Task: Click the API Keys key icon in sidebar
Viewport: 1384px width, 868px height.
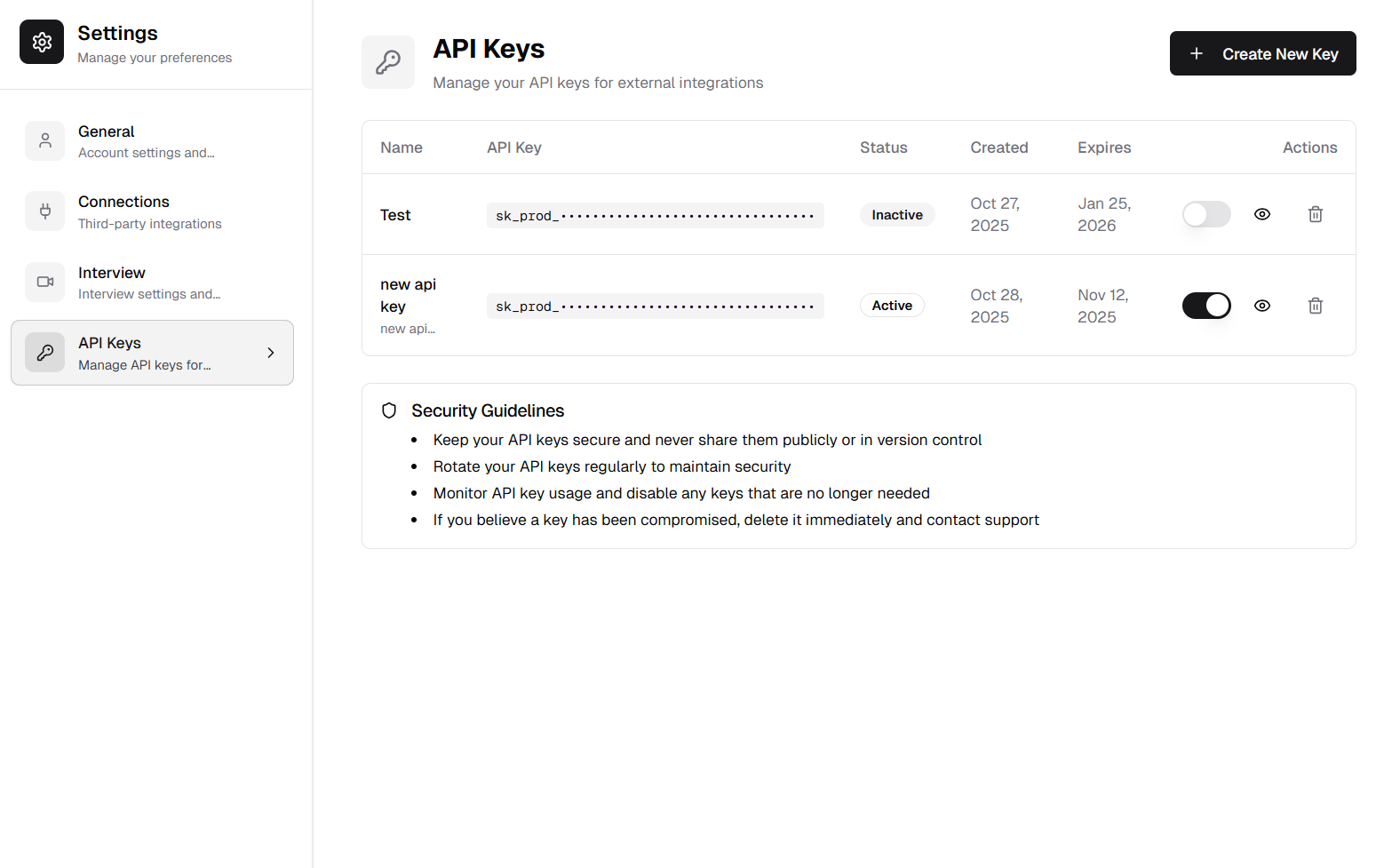Action: click(45, 352)
